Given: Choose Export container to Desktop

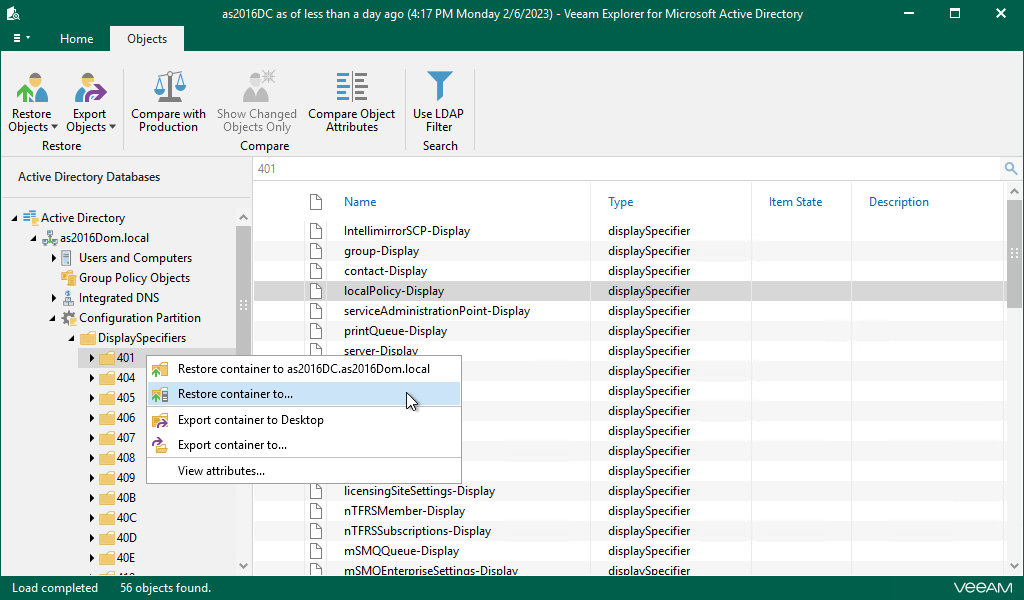Looking at the screenshot, I should 250,420.
